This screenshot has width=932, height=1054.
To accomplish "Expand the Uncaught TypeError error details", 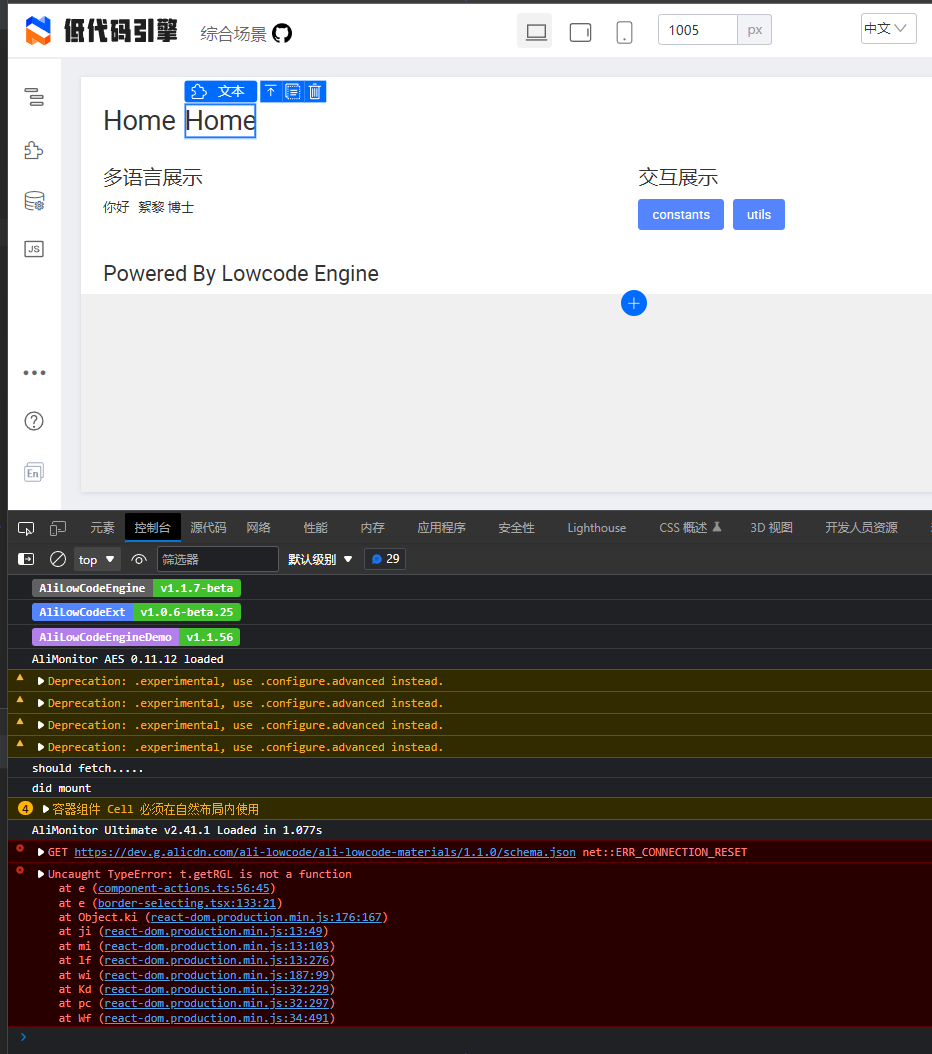I will 42,873.
